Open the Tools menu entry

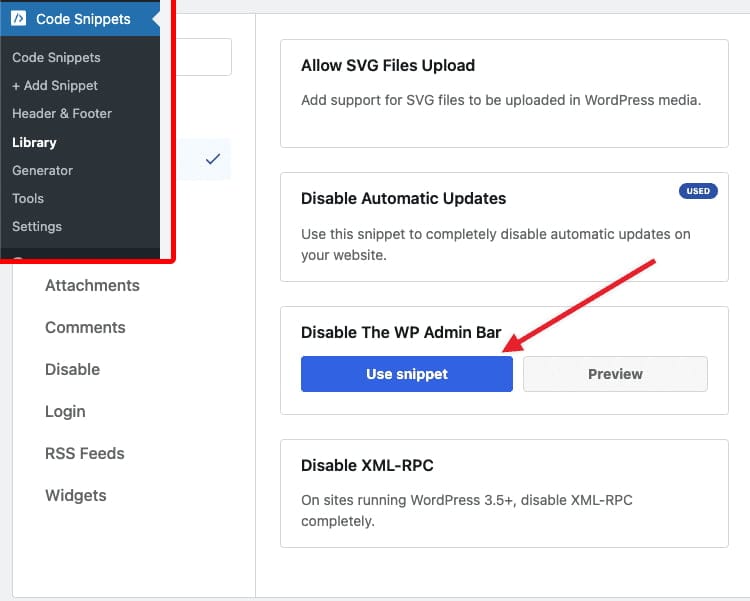tap(28, 198)
